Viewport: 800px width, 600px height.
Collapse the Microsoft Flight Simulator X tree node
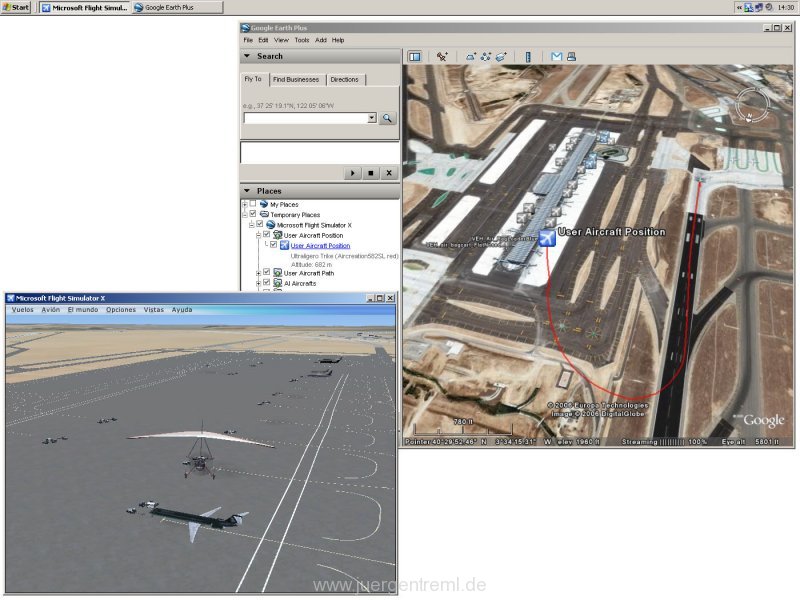(252, 225)
